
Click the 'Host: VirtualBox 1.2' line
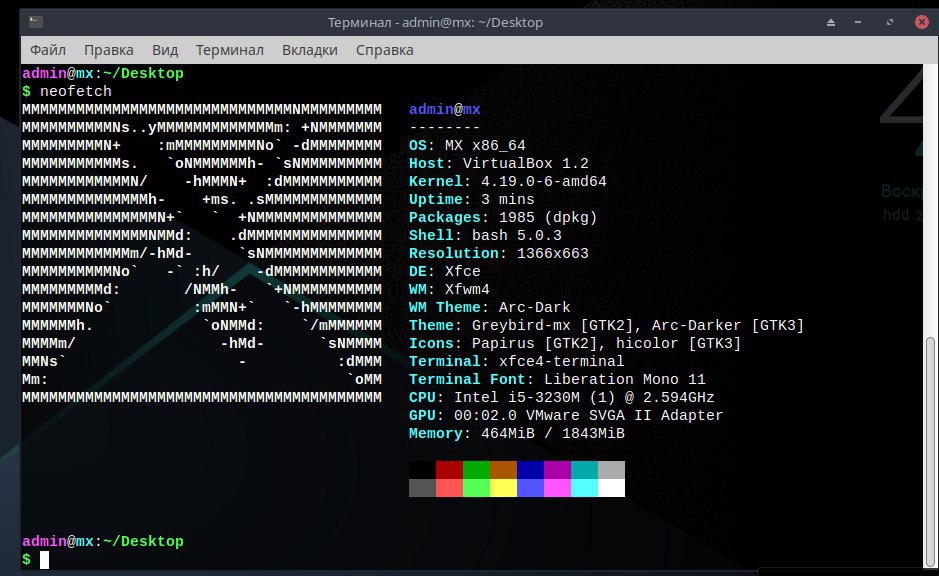499,163
